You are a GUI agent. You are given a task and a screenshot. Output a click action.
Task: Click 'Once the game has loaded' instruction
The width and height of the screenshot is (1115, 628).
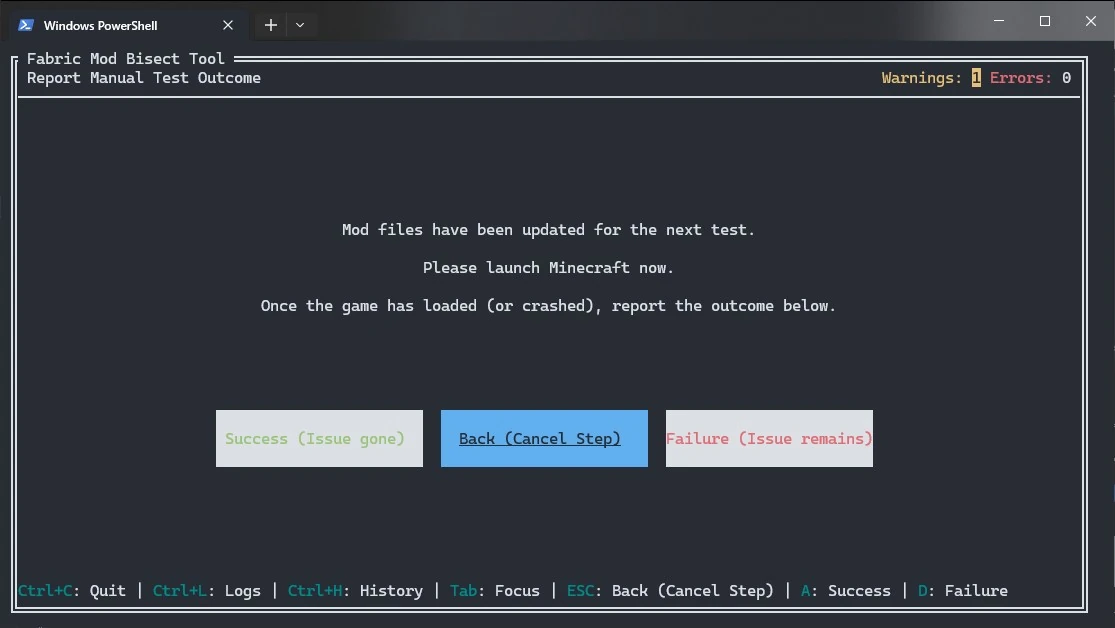[x=548, y=306]
